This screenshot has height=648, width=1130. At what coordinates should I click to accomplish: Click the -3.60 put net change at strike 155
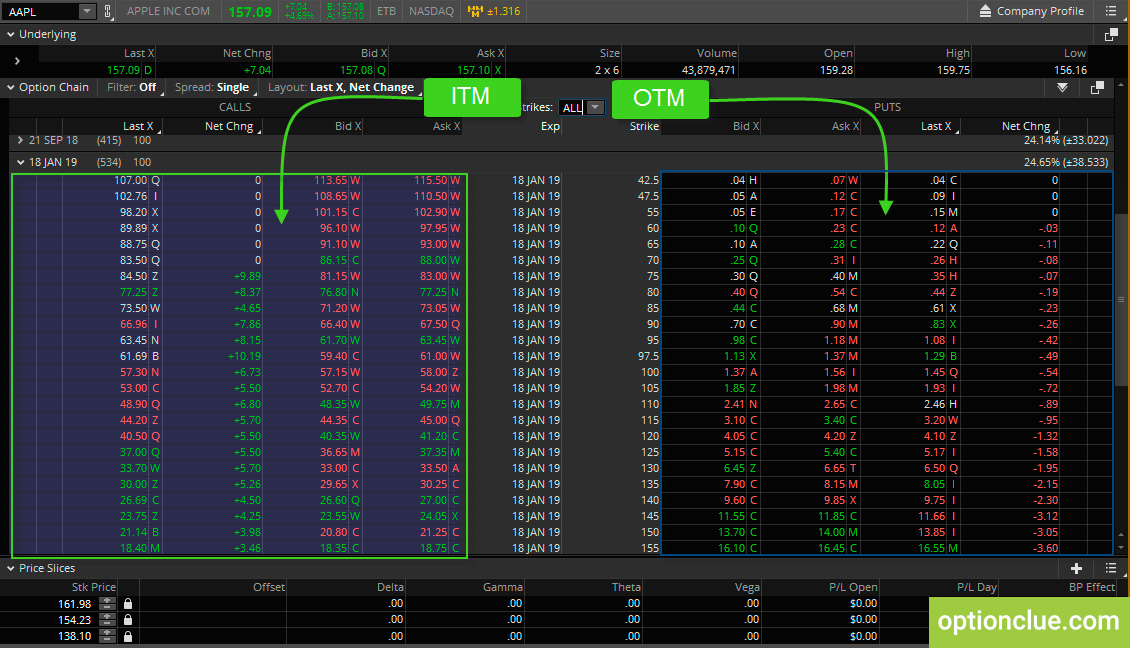coord(1045,548)
